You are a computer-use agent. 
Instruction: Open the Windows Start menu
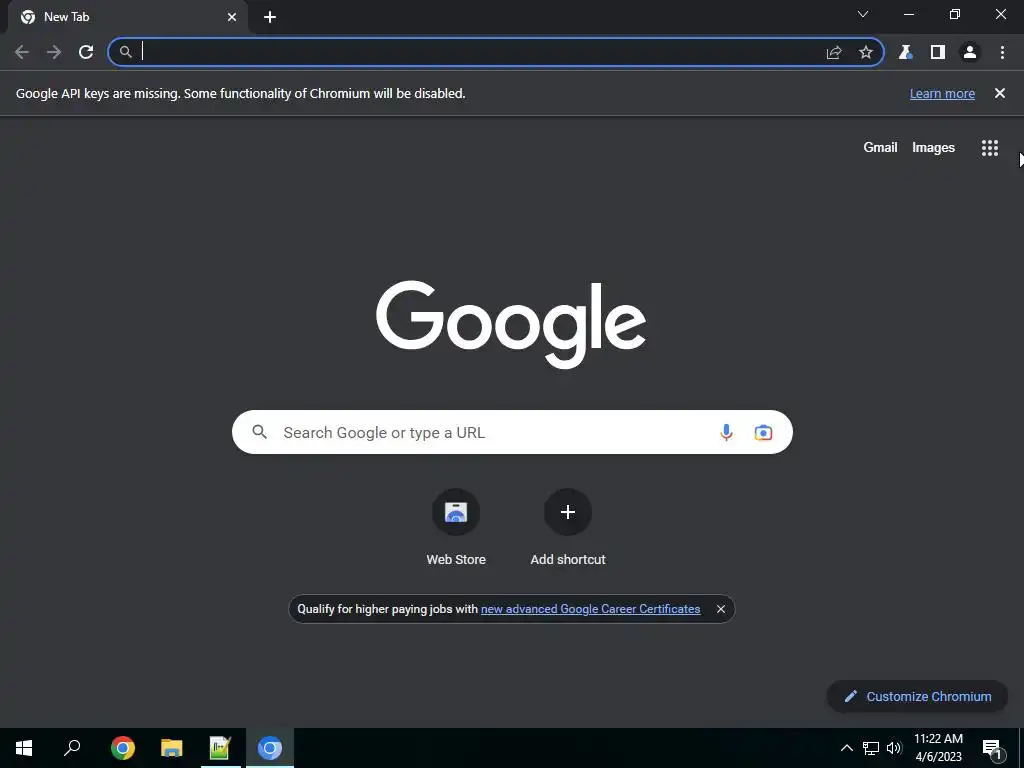click(x=24, y=748)
